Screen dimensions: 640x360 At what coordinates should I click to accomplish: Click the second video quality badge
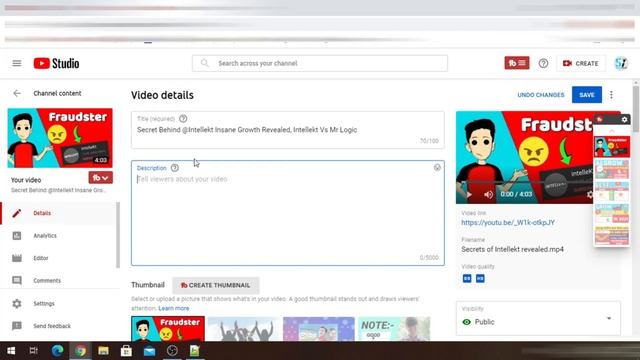480,278
